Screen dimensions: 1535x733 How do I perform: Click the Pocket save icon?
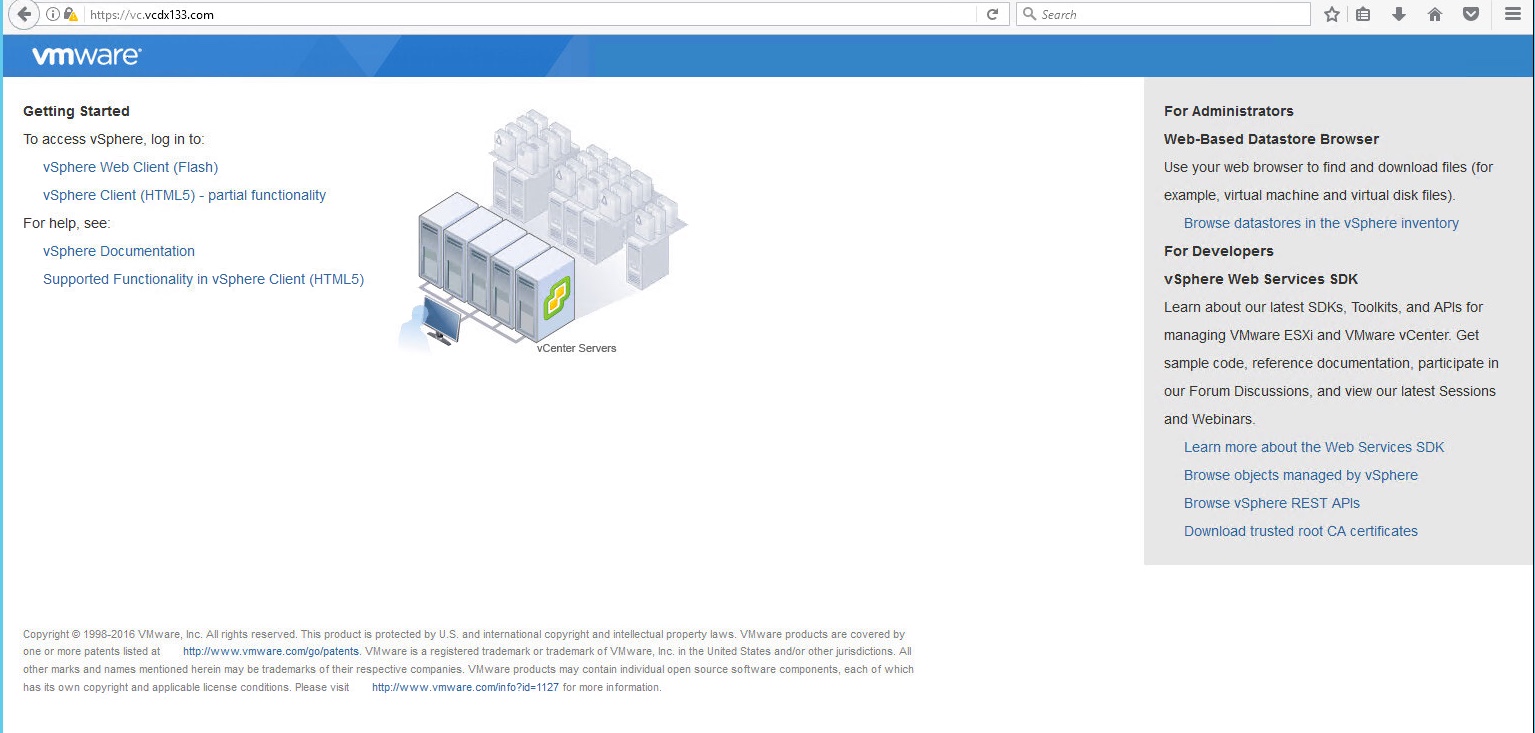point(1470,15)
